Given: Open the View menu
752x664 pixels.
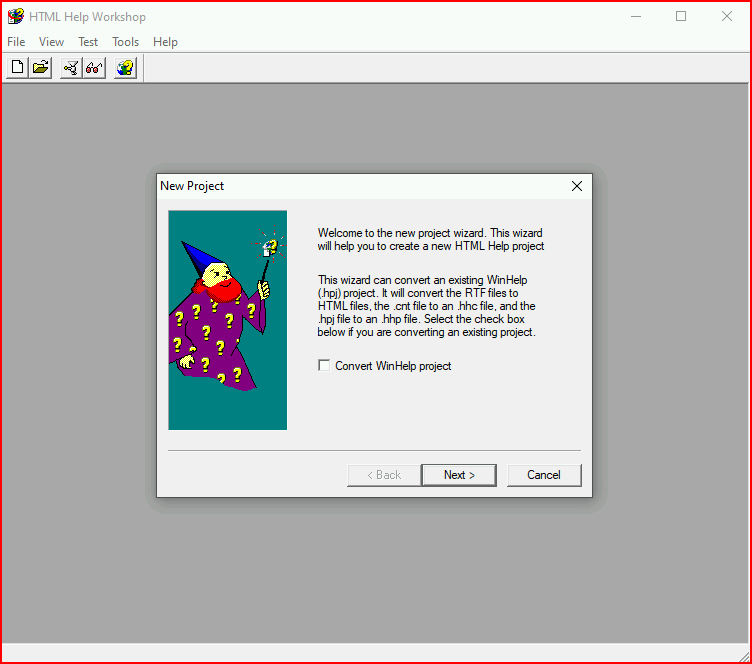Looking at the screenshot, I should click(51, 42).
